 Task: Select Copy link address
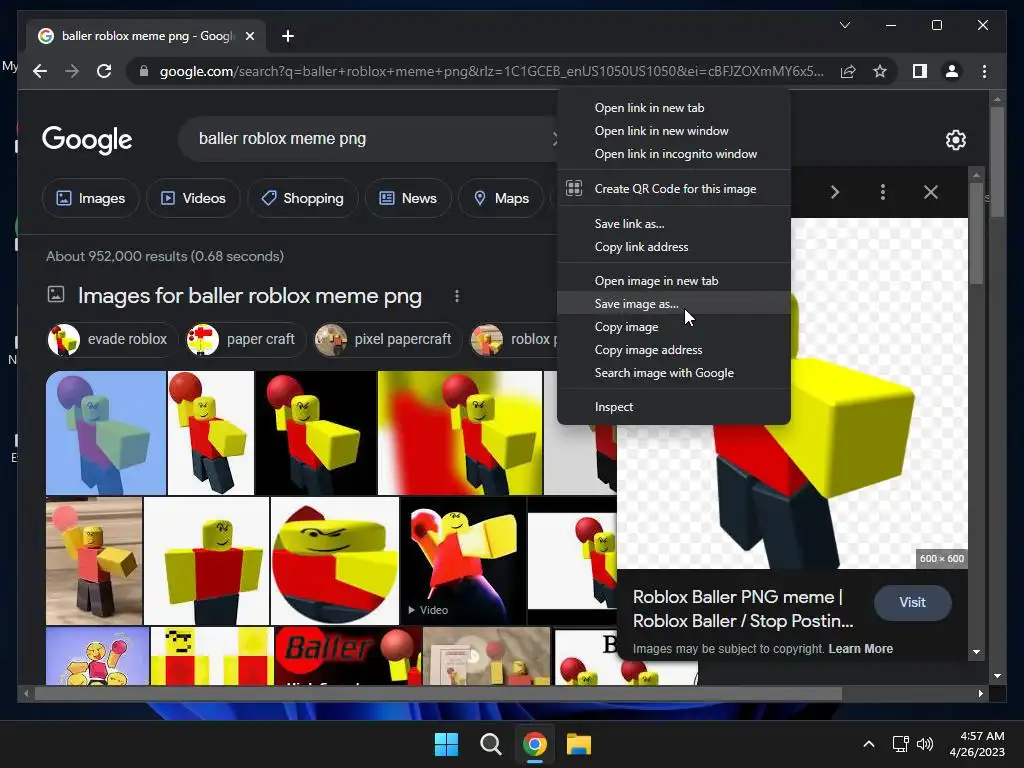click(674, 247)
